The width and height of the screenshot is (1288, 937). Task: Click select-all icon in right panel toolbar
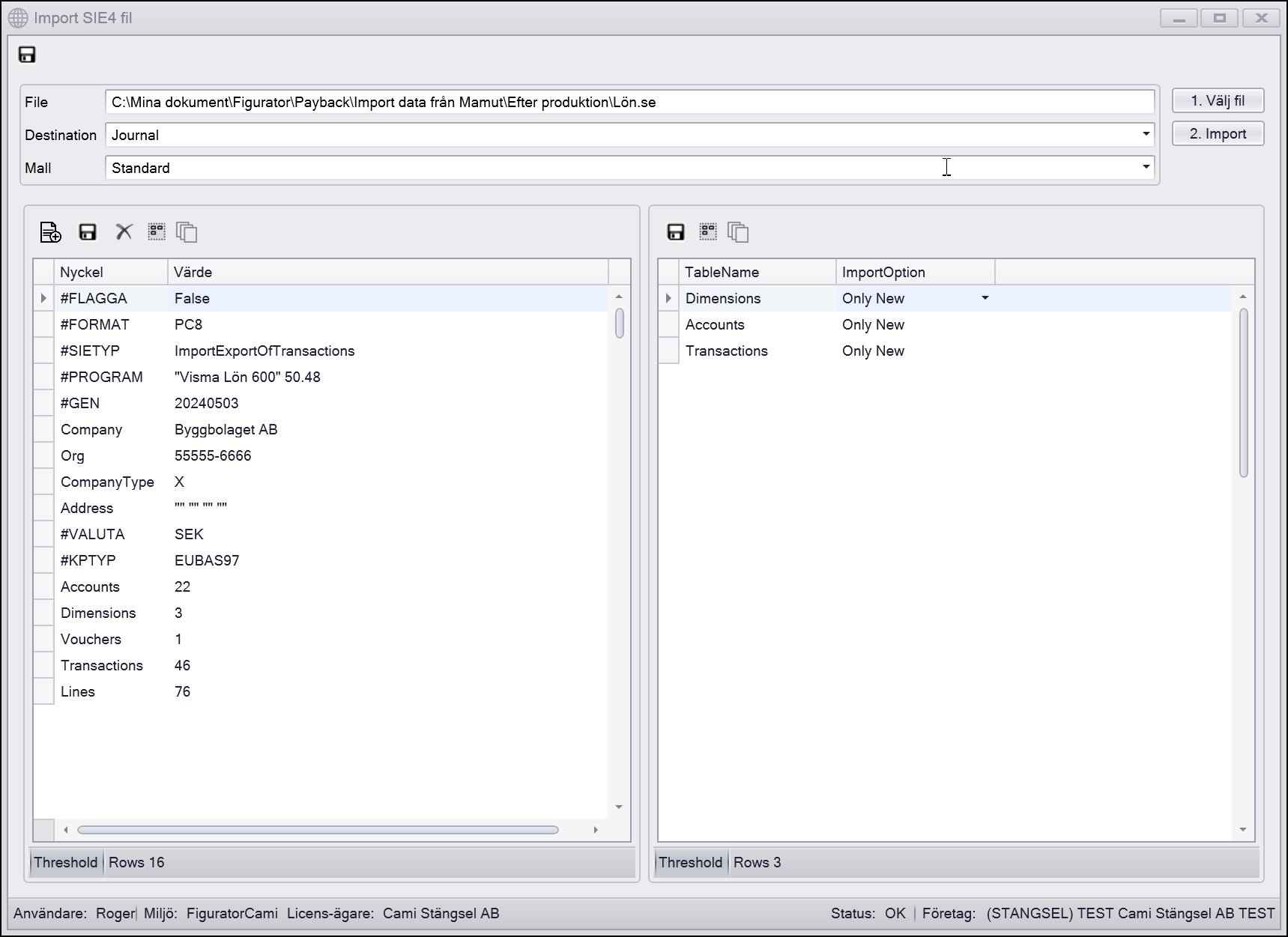click(x=708, y=231)
